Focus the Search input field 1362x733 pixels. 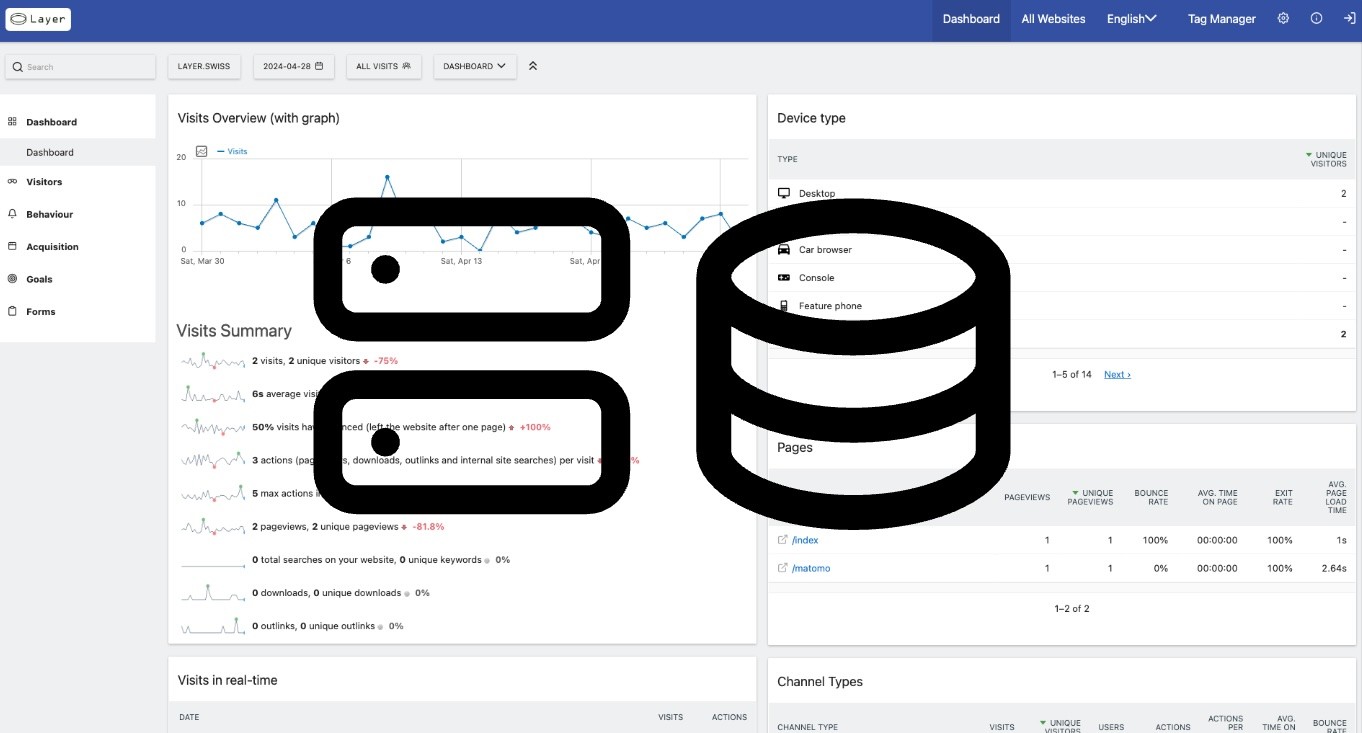tap(80, 66)
